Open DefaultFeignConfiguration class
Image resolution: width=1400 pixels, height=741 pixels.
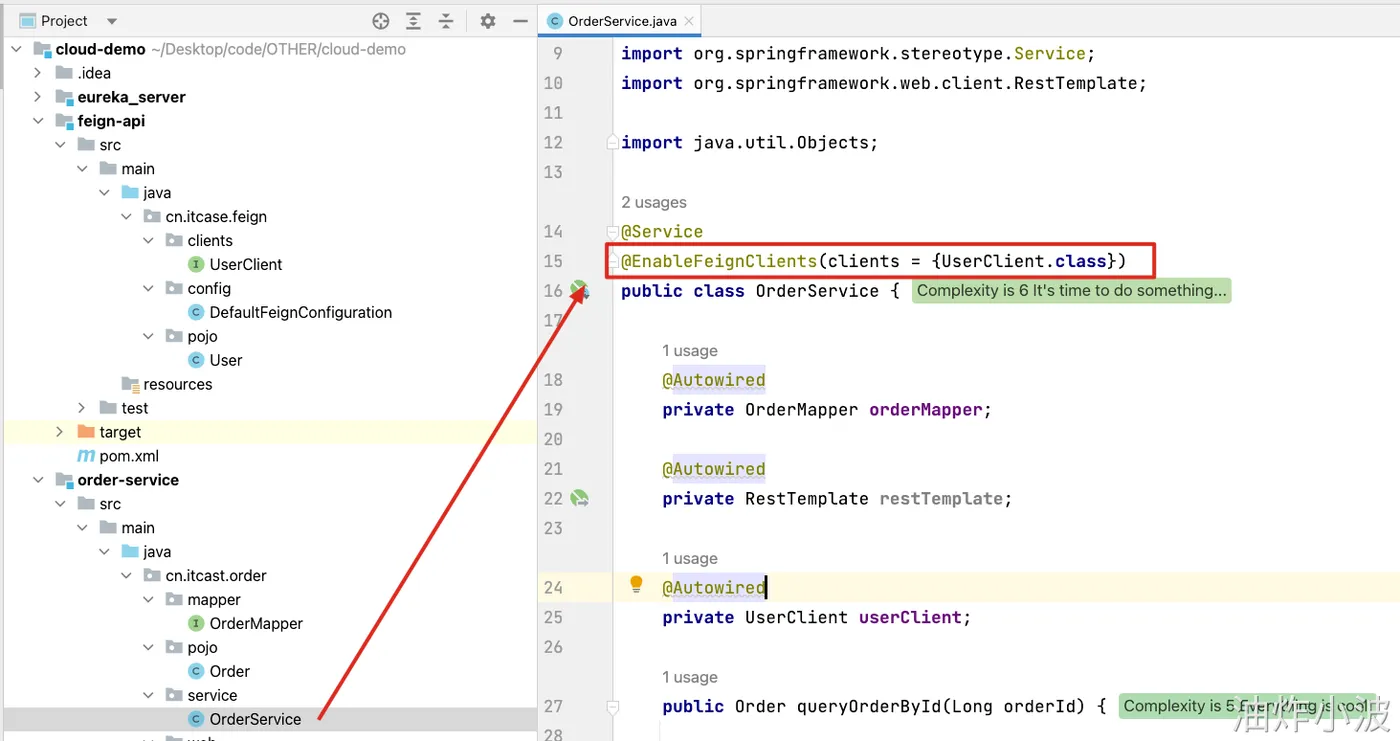coord(300,312)
